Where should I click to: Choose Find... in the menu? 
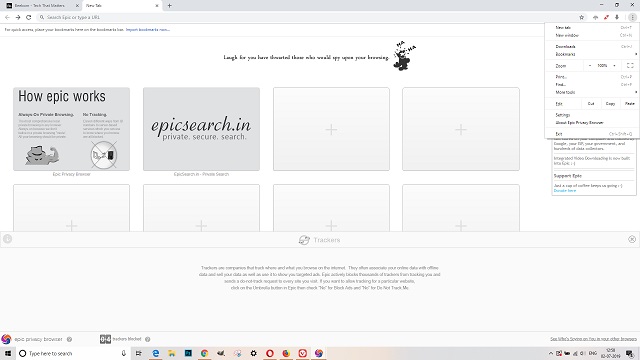coord(592,84)
